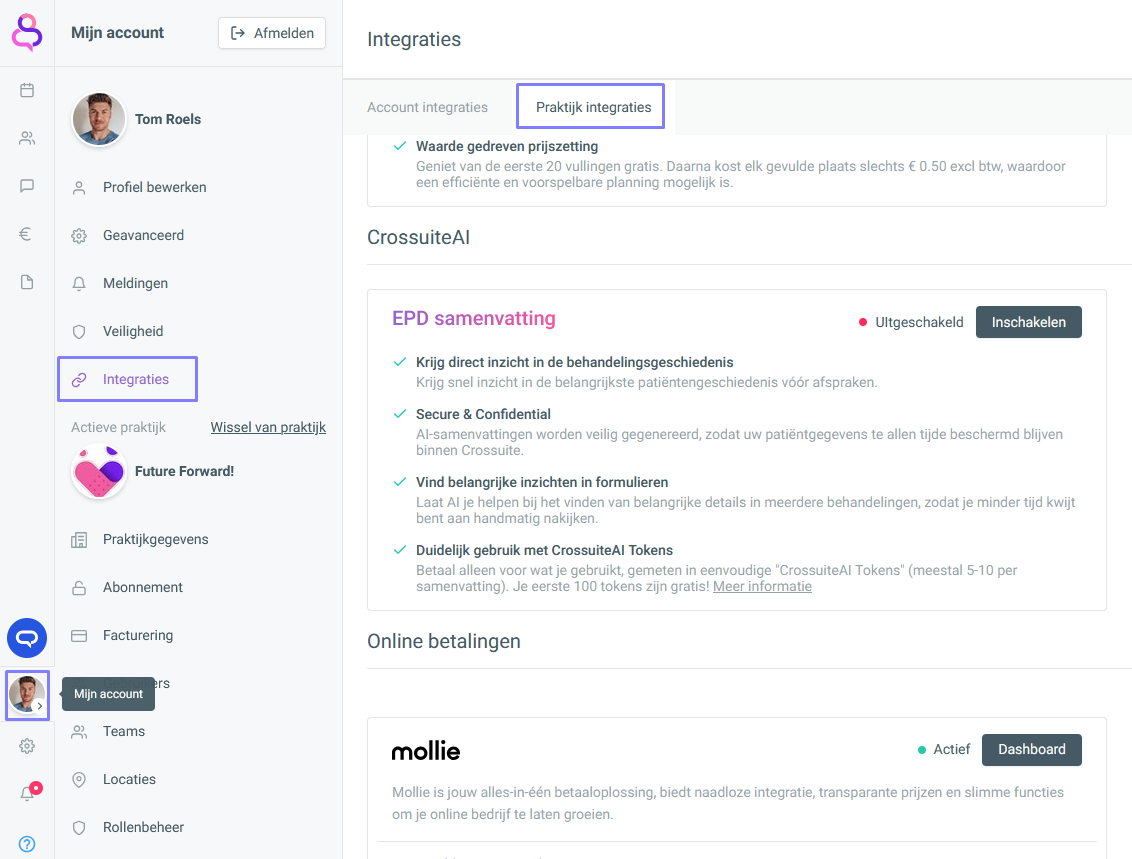Open the blue chat support bubble
This screenshot has width=1132, height=859.
click(27, 638)
